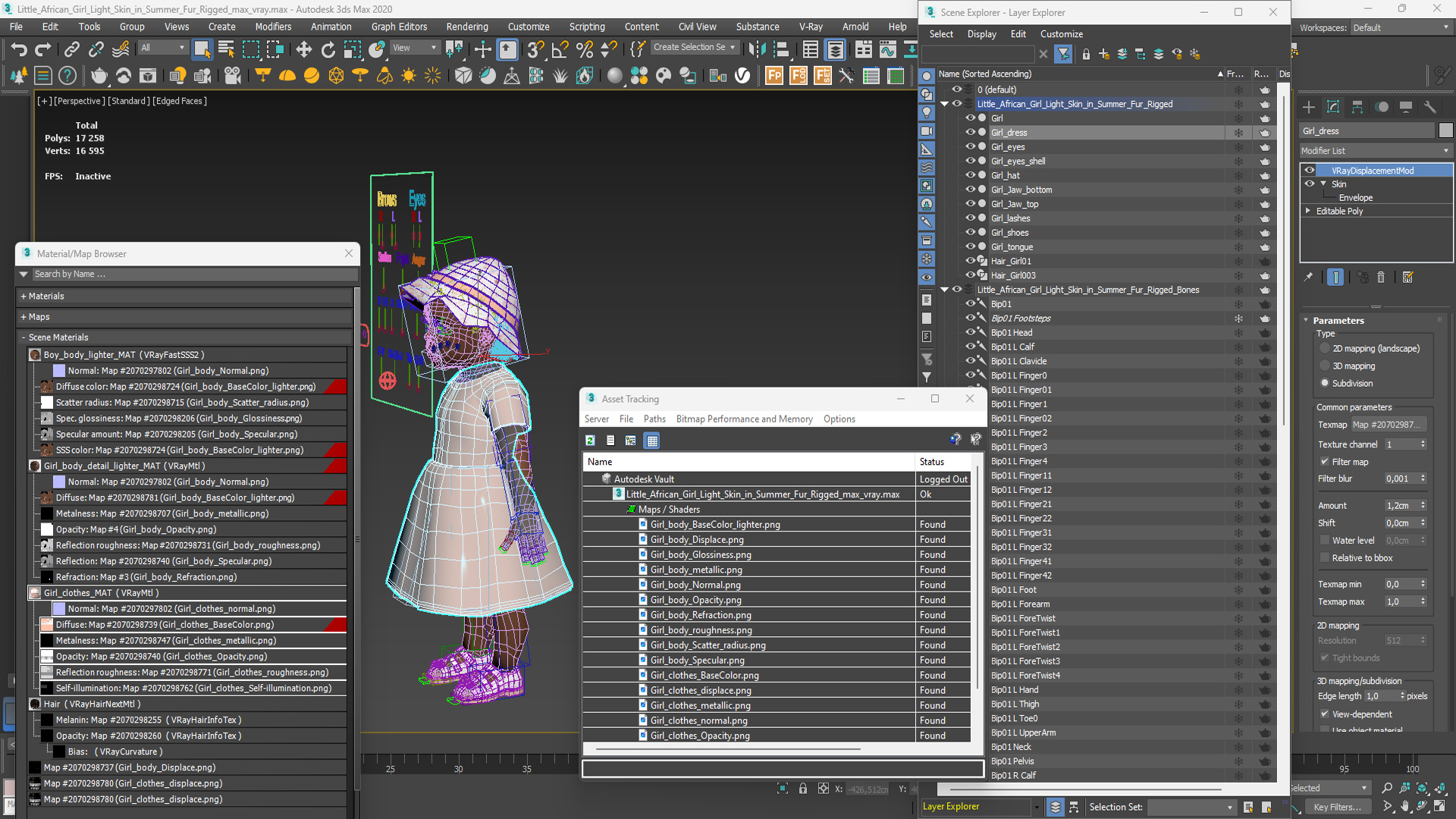Select the 2D mapping (landscape) radio button
The height and width of the screenshot is (819, 1456).
[1325, 349]
